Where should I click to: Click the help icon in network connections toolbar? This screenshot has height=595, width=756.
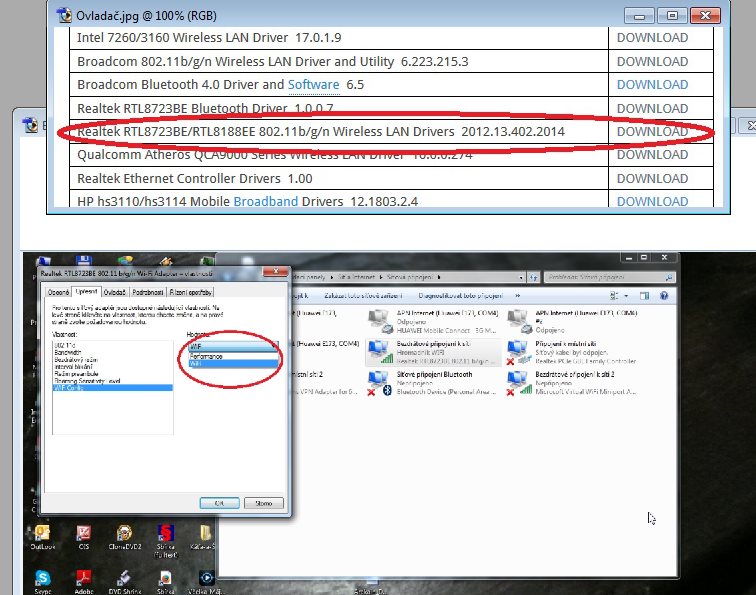click(x=663, y=296)
